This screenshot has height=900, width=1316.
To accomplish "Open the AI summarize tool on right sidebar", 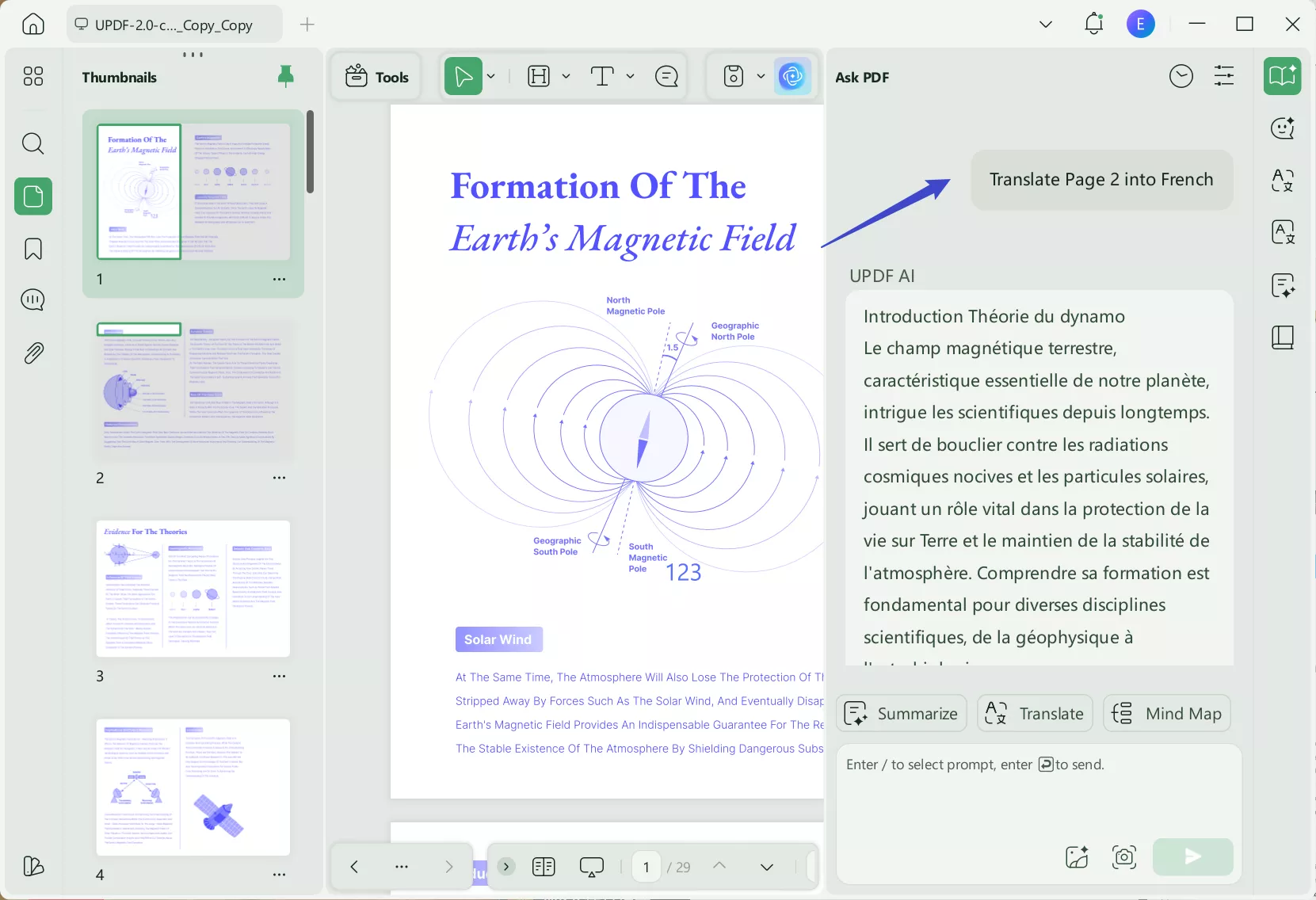I will point(1282,285).
